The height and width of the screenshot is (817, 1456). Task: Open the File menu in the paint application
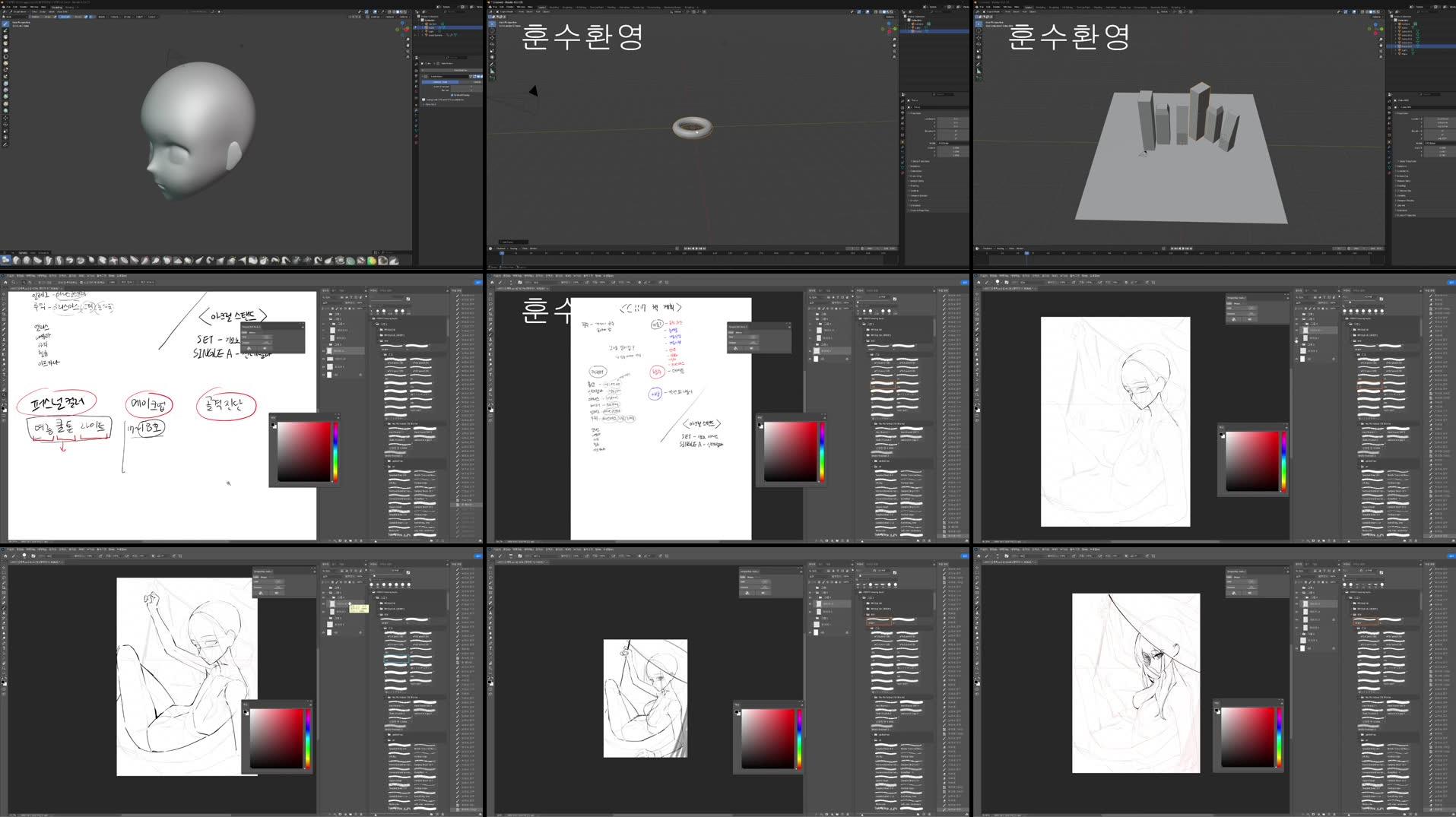8,274
